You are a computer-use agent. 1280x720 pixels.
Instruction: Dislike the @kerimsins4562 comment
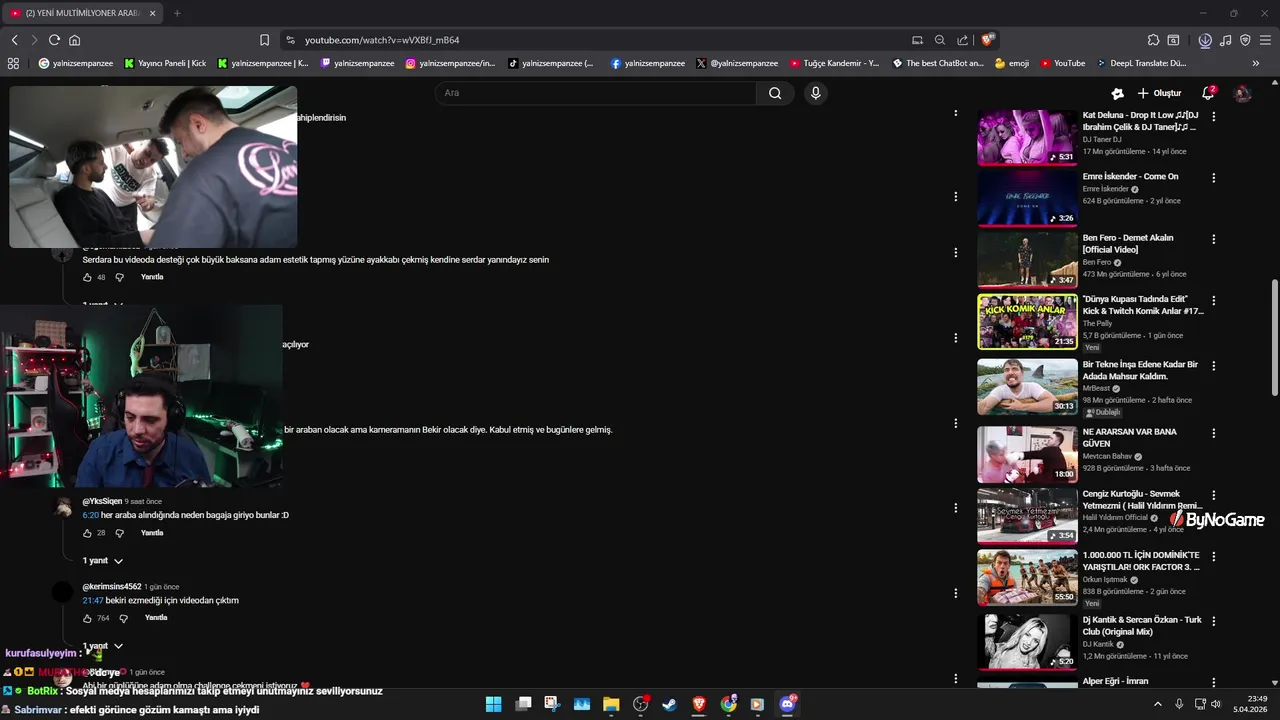point(123,618)
